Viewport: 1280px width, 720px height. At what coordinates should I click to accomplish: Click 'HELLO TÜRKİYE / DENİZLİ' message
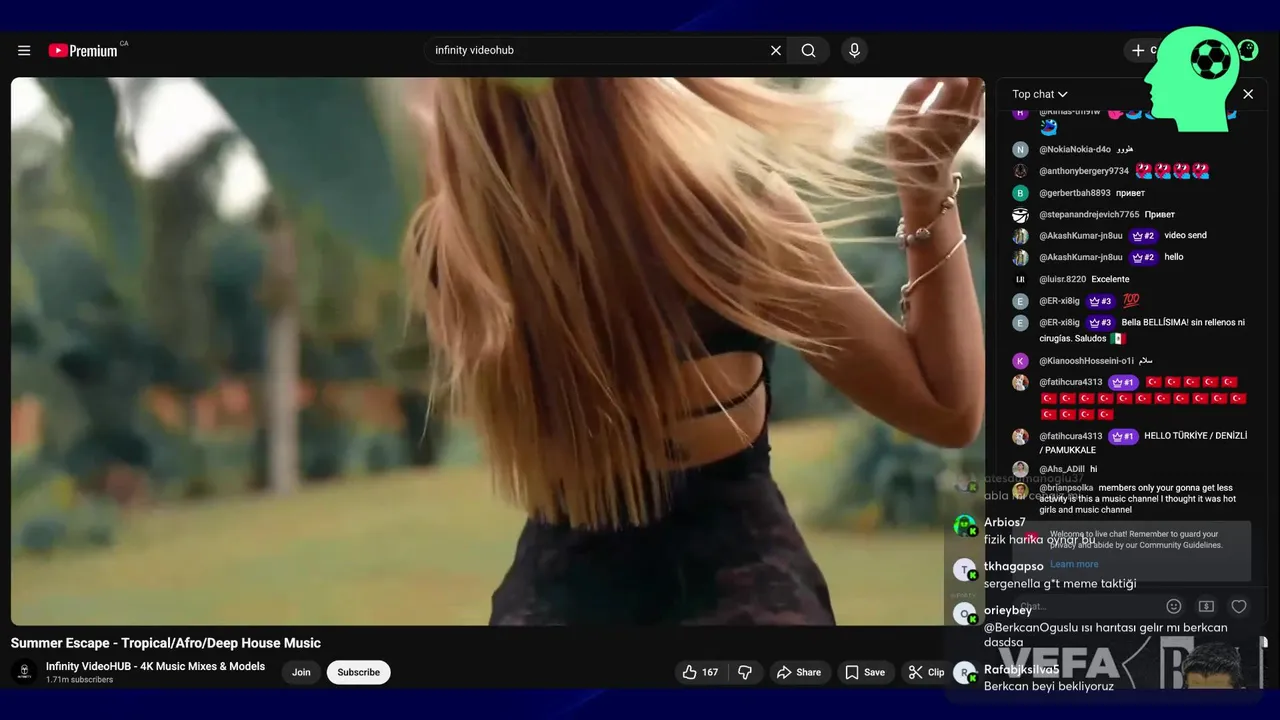(1143, 443)
